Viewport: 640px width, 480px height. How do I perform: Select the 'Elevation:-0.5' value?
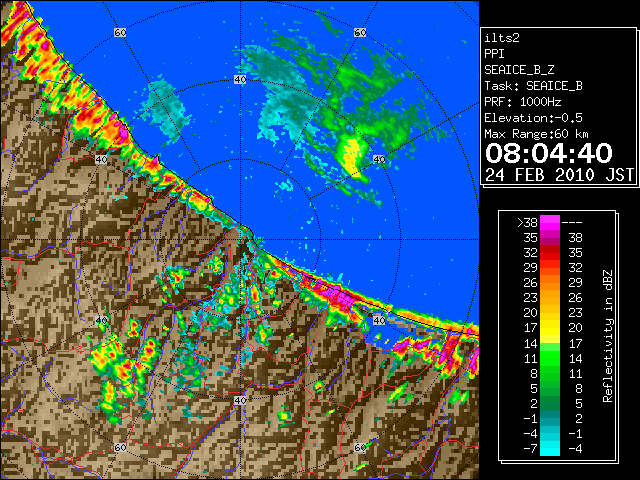(x=533, y=118)
